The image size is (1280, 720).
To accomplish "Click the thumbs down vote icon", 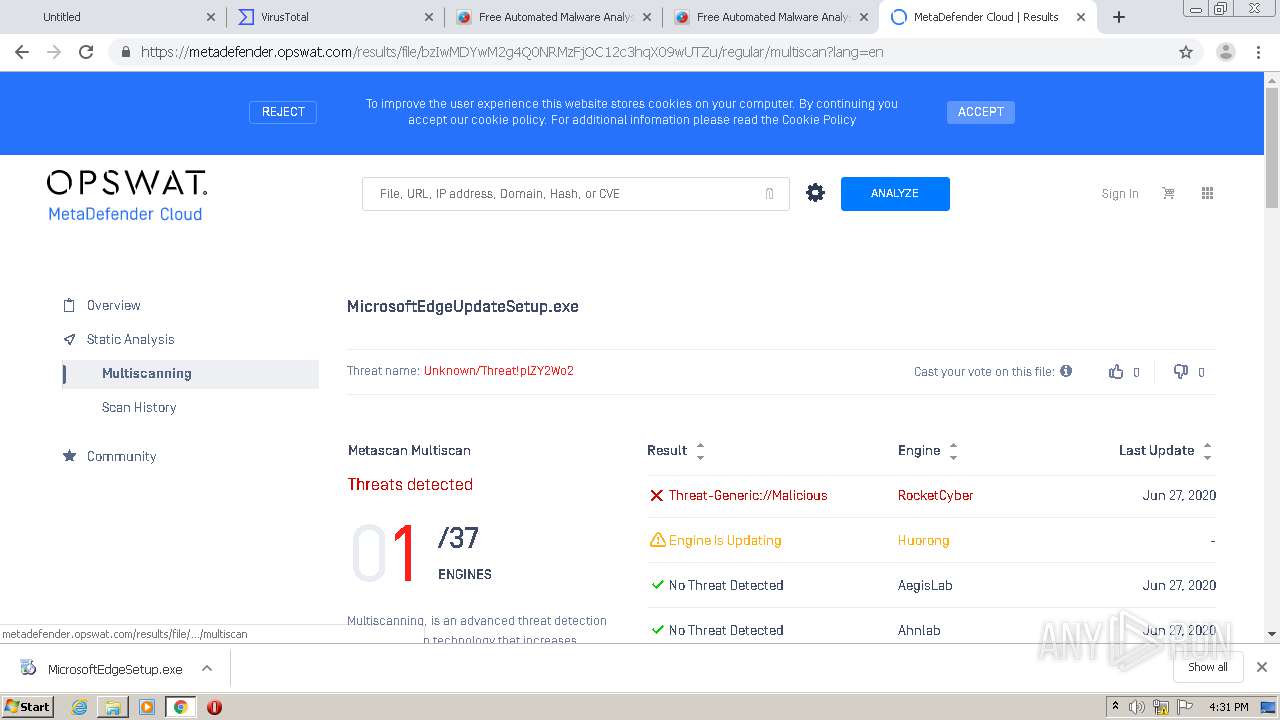I will (x=1181, y=371).
